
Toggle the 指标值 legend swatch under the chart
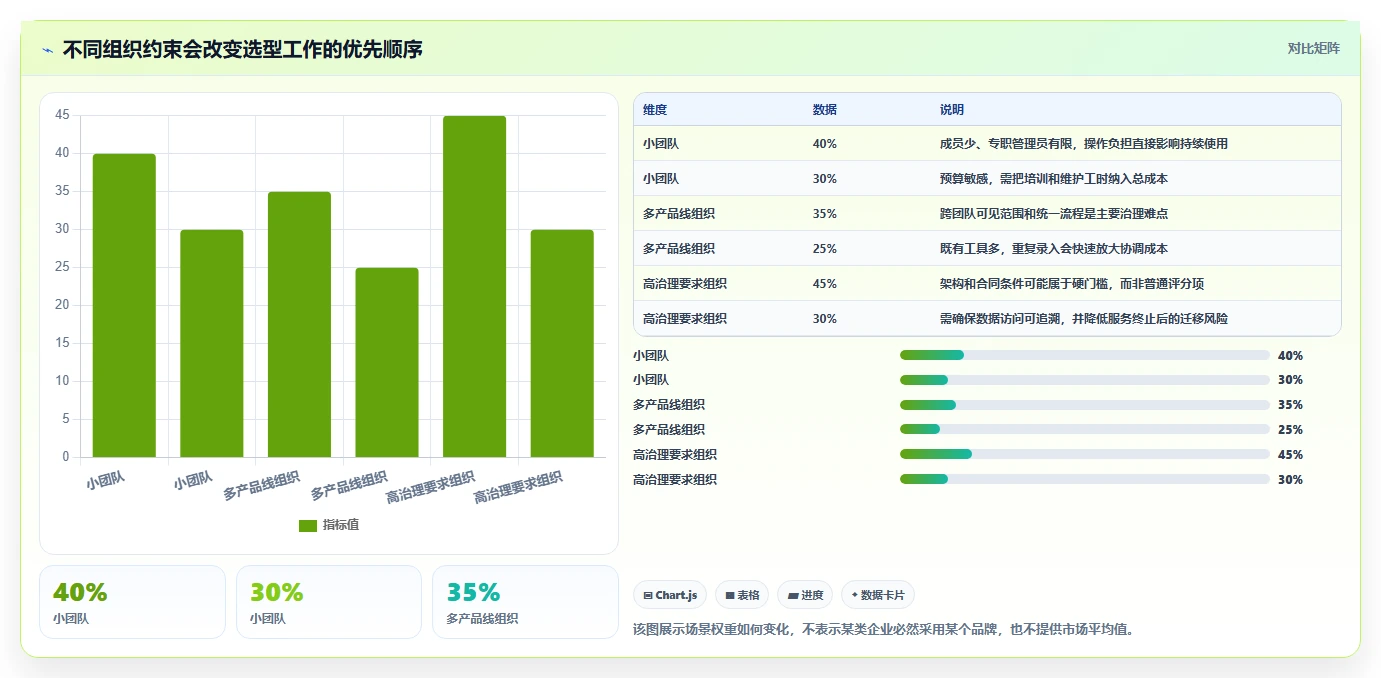point(308,525)
